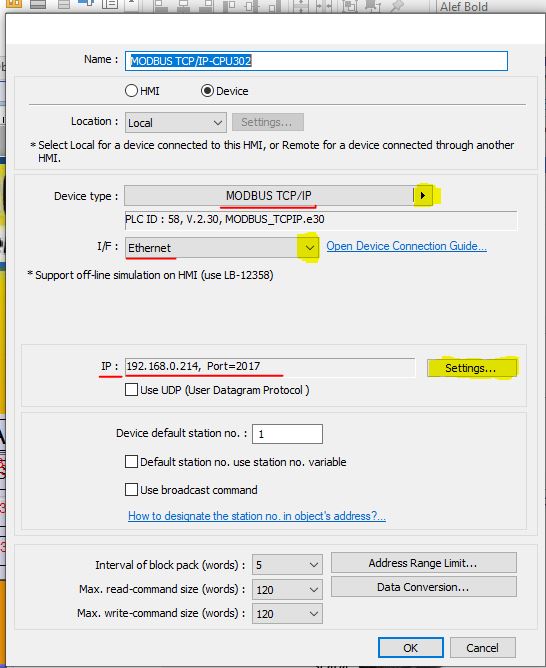Screen dimensions: 546x668
Task: Expand Interval of block pack dropdown
Action: coord(287,565)
